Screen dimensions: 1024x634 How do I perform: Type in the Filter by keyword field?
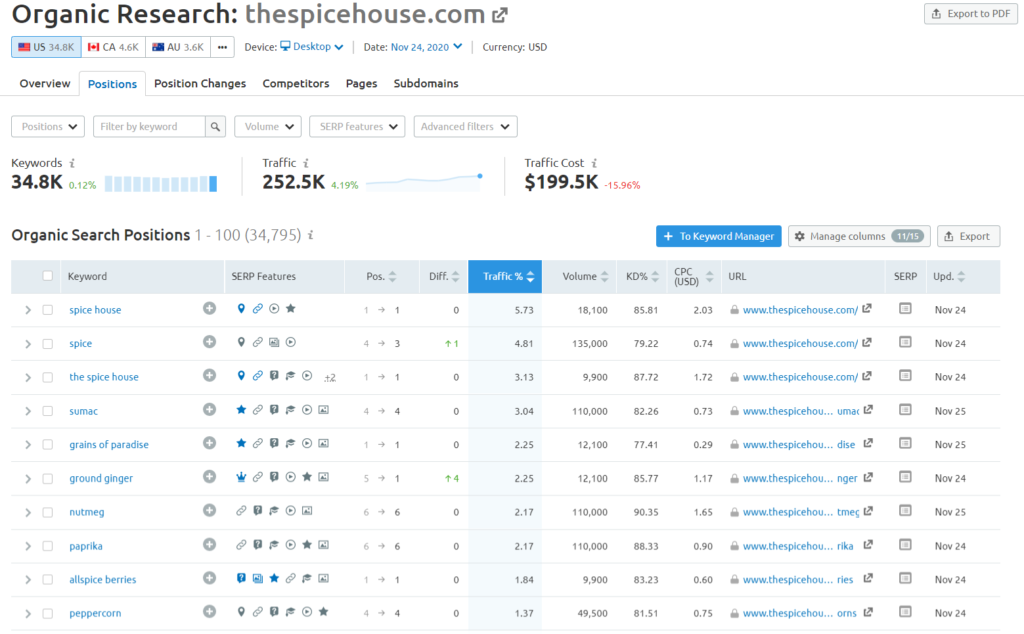click(x=150, y=127)
